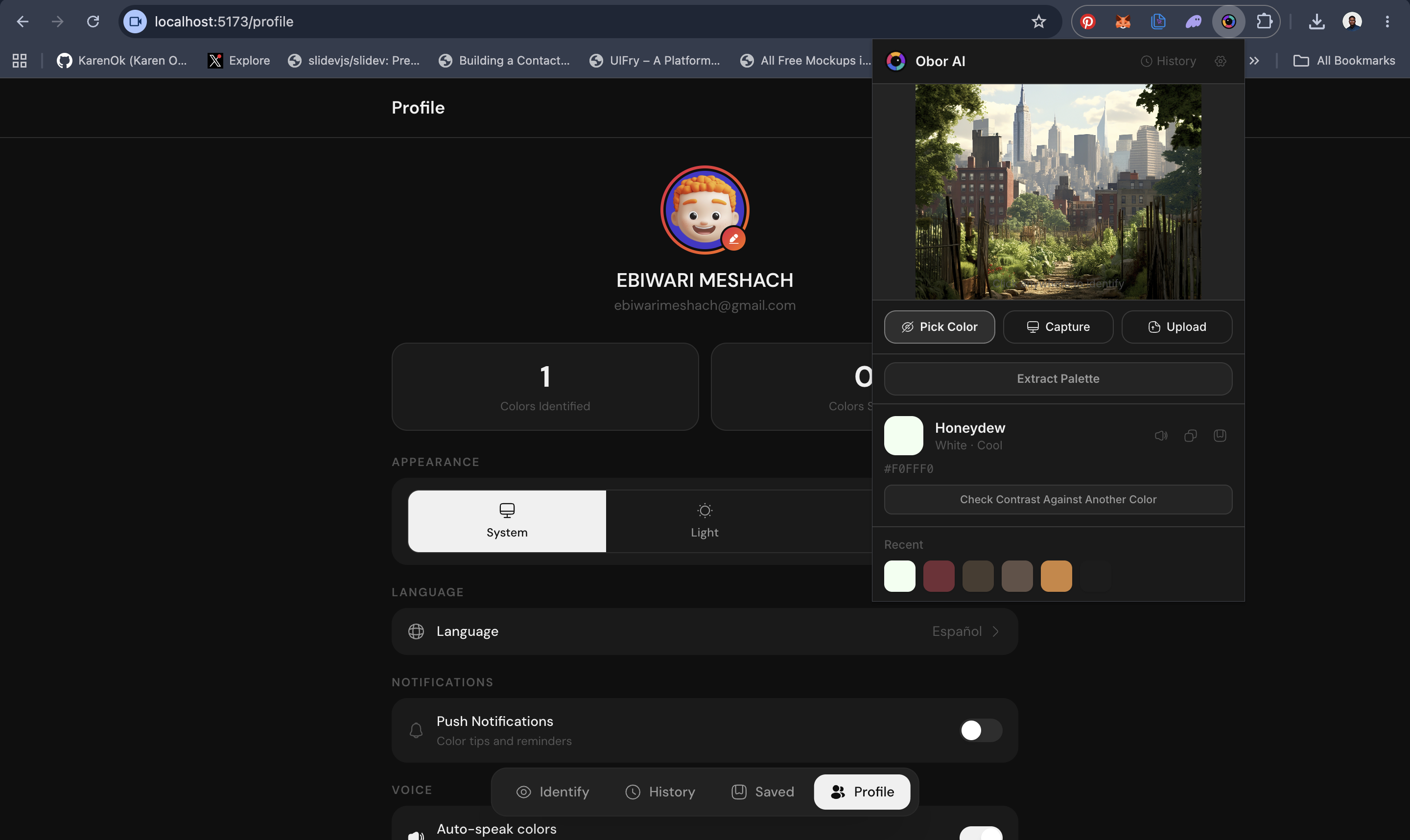Open All Free Mockups bookmark
The height and width of the screenshot is (840, 1410).
point(805,61)
